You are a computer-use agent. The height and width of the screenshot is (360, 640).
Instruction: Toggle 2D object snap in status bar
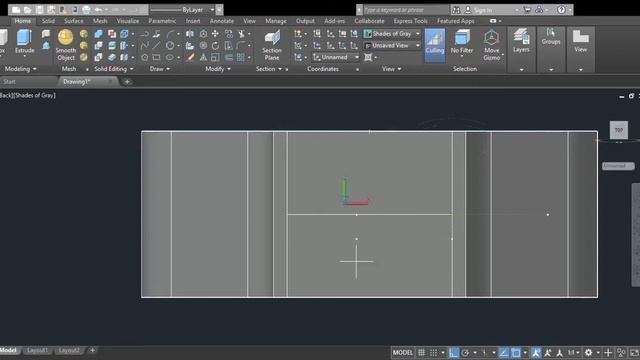[516, 352]
